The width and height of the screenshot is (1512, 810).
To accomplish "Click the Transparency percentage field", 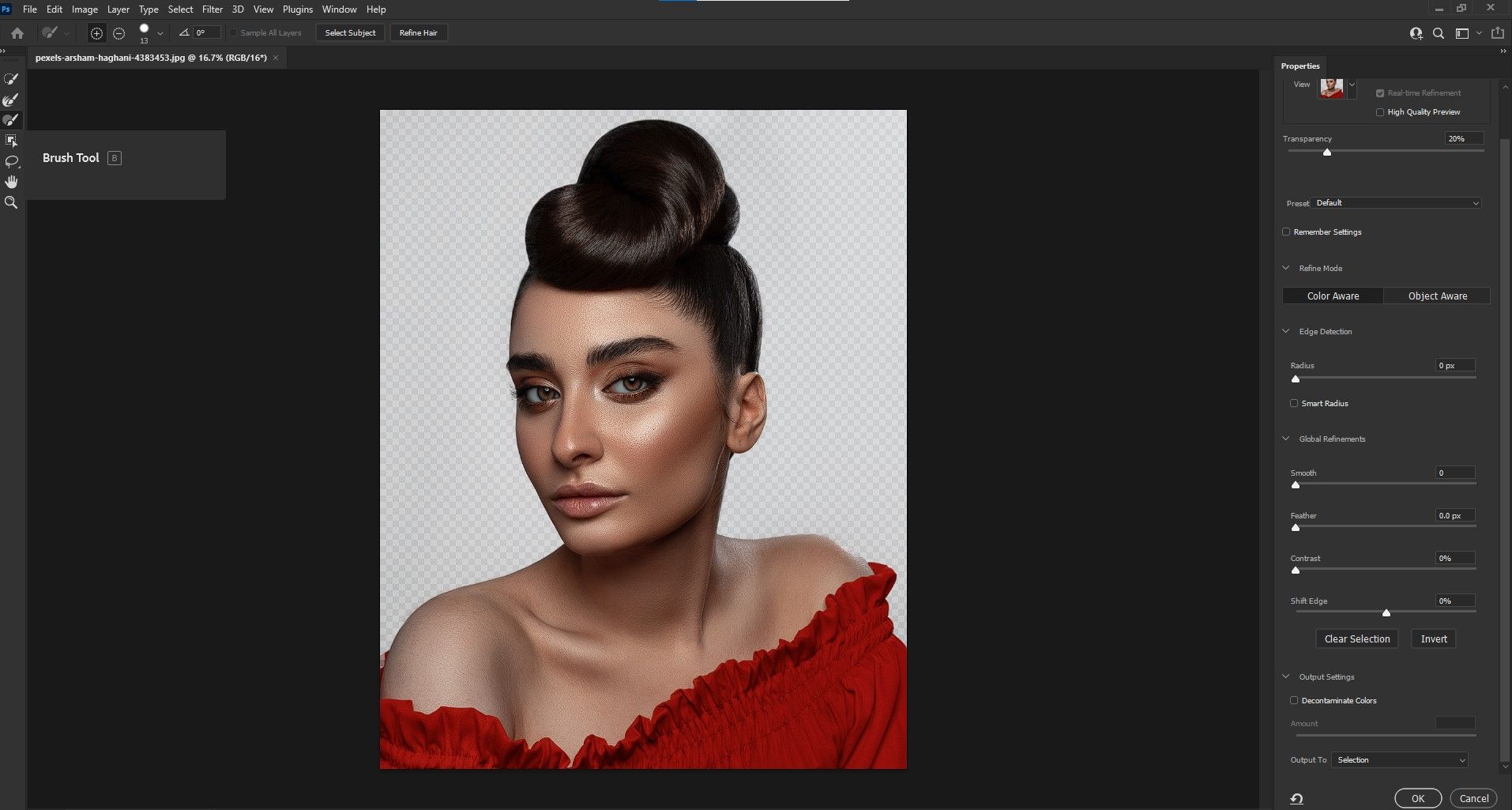I will 1463,139.
